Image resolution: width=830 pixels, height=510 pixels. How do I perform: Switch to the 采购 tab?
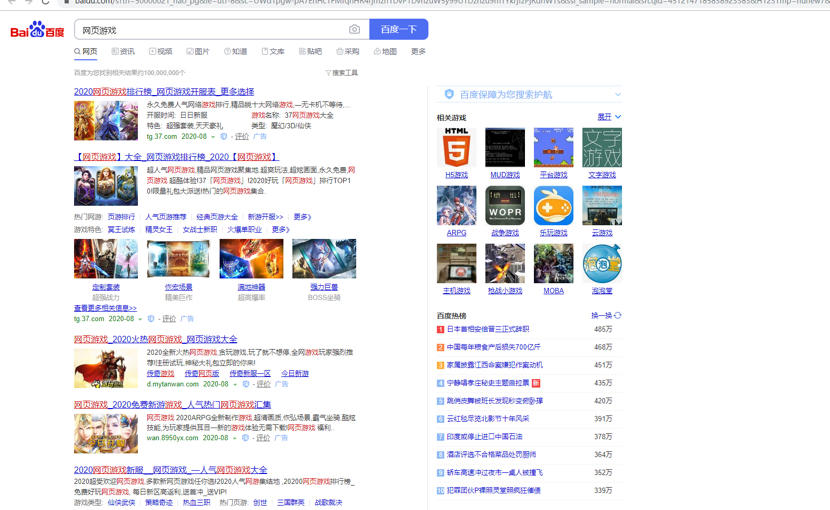coord(348,51)
